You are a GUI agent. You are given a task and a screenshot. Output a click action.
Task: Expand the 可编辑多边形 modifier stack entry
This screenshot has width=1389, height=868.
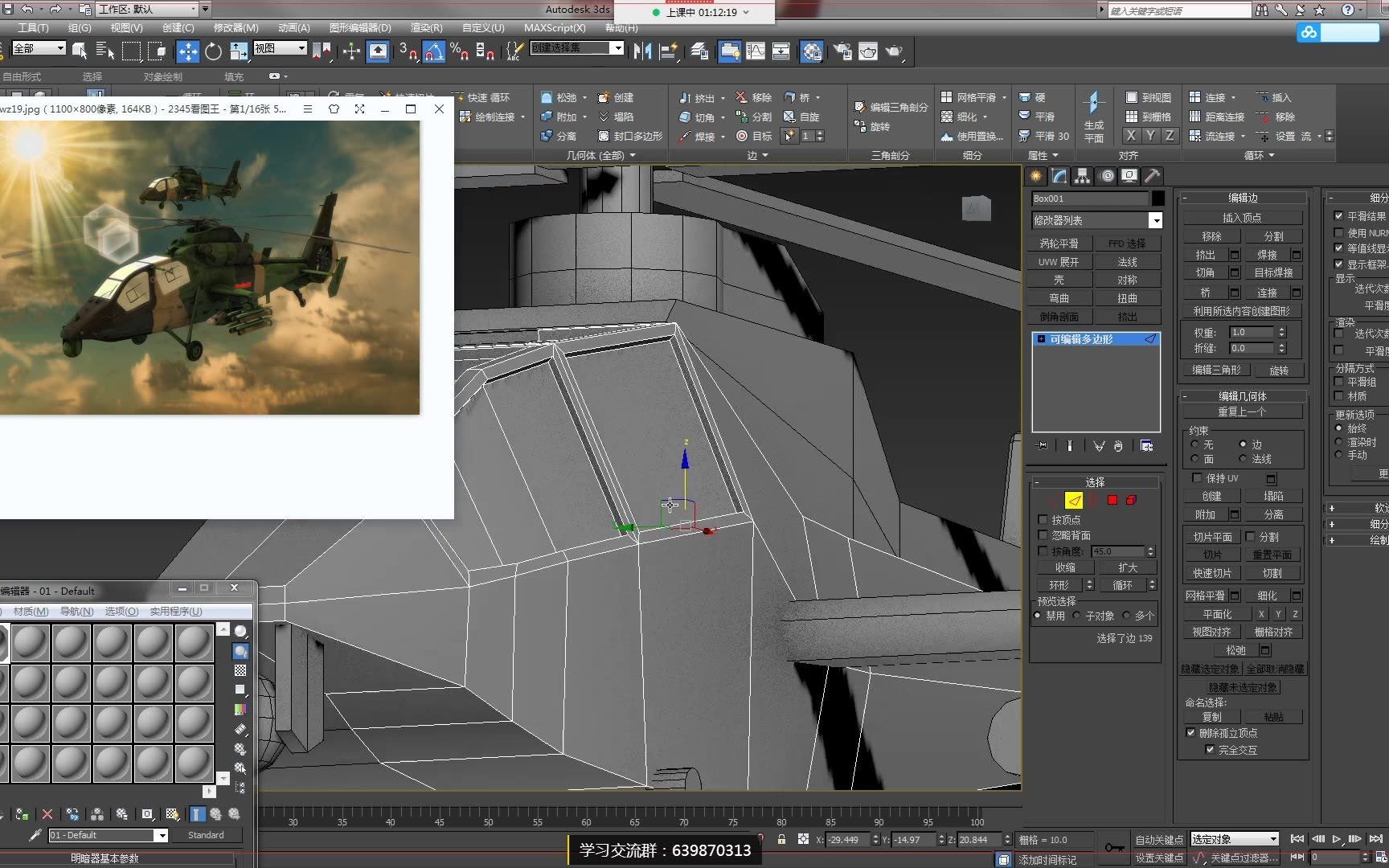coord(1041,339)
